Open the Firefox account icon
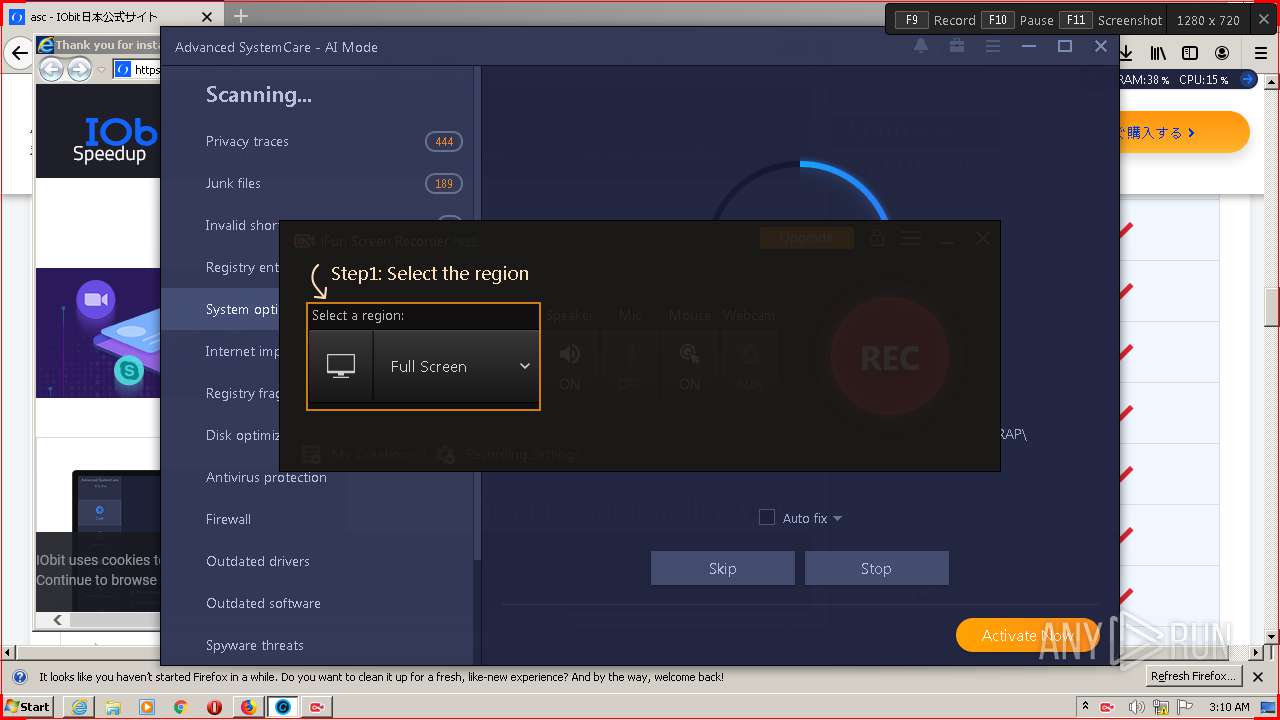The image size is (1280, 720). (x=1222, y=53)
